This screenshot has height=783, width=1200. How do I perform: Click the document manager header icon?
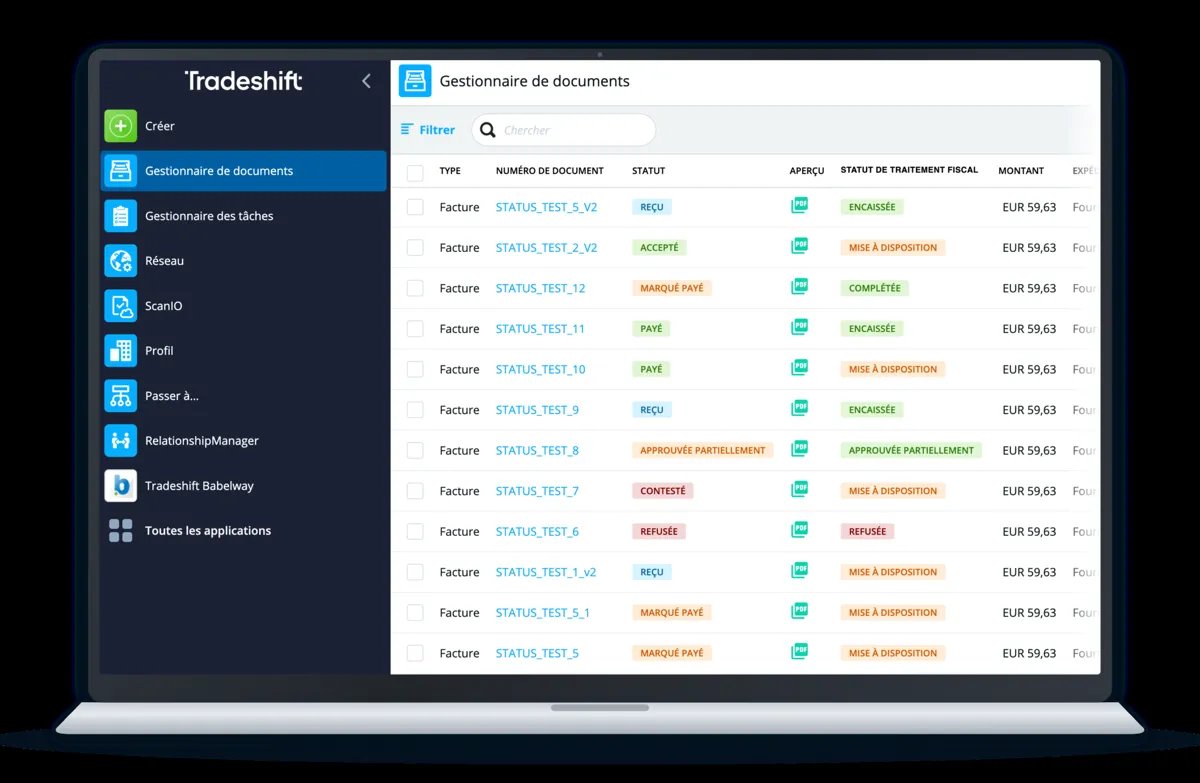(x=415, y=81)
